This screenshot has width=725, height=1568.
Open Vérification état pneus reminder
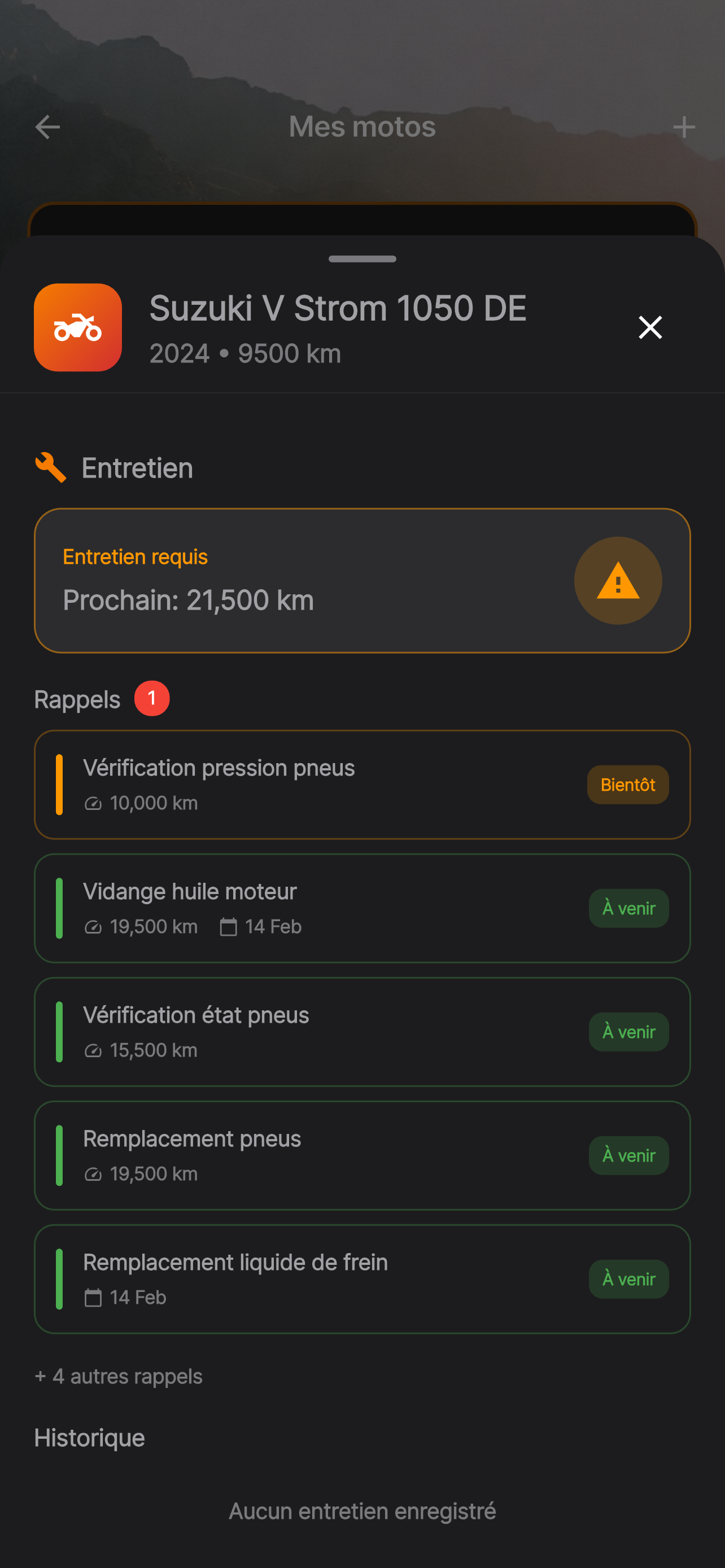(362, 1032)
